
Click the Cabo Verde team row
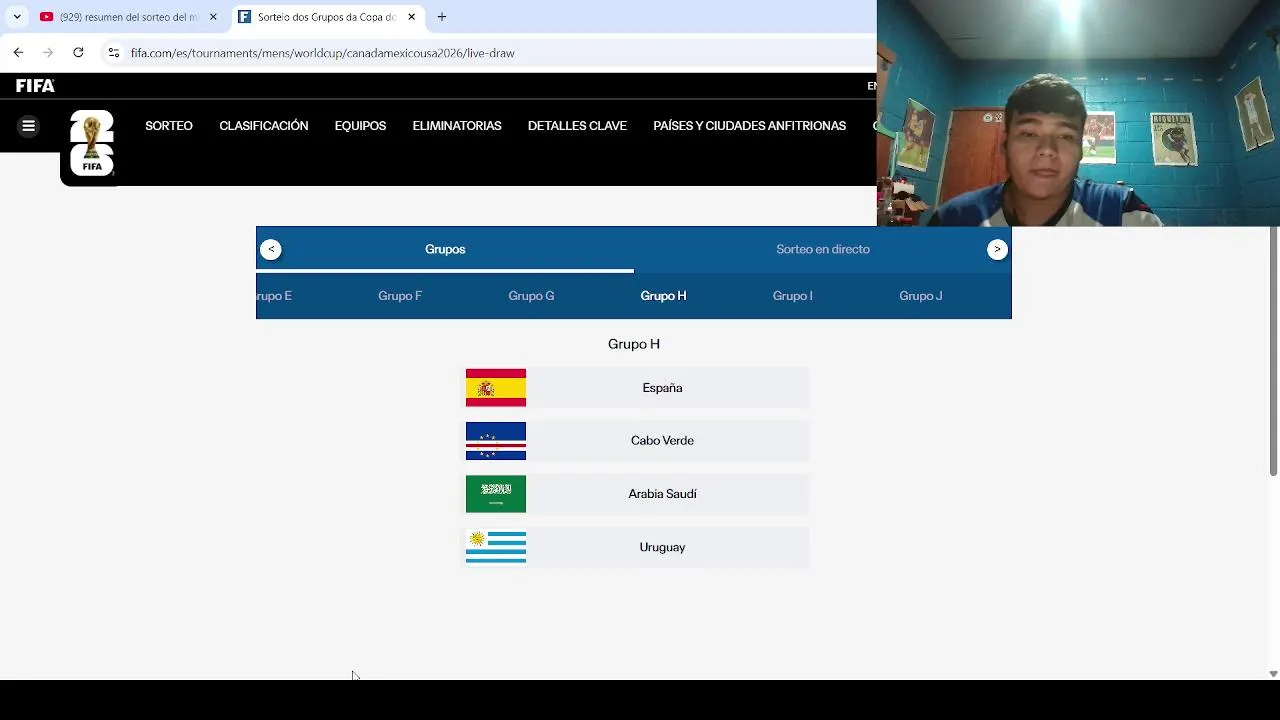click(637, 441)
